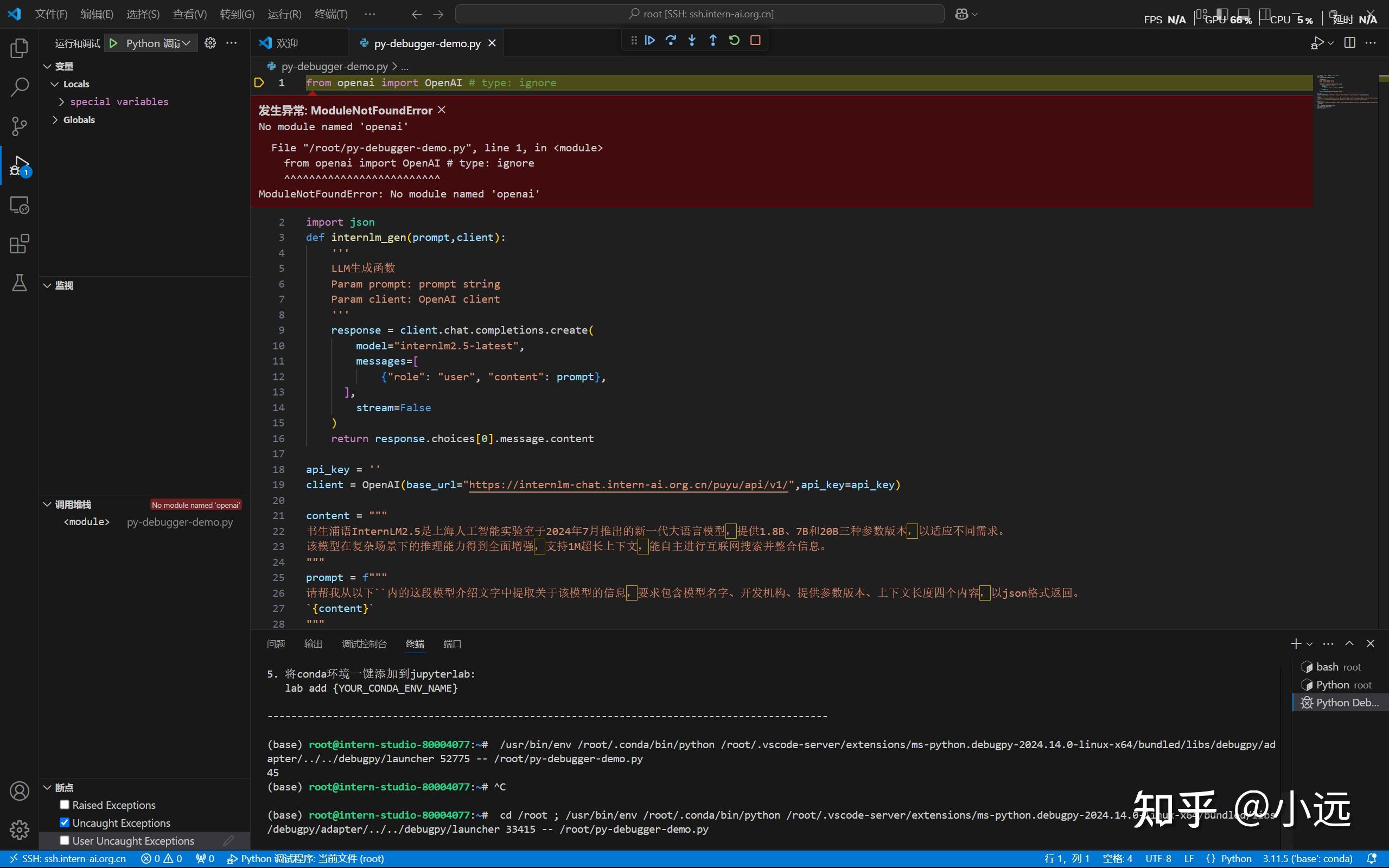Switch to the 端口 panel tab
This screenshot has height=868, width=1389.
453,644
